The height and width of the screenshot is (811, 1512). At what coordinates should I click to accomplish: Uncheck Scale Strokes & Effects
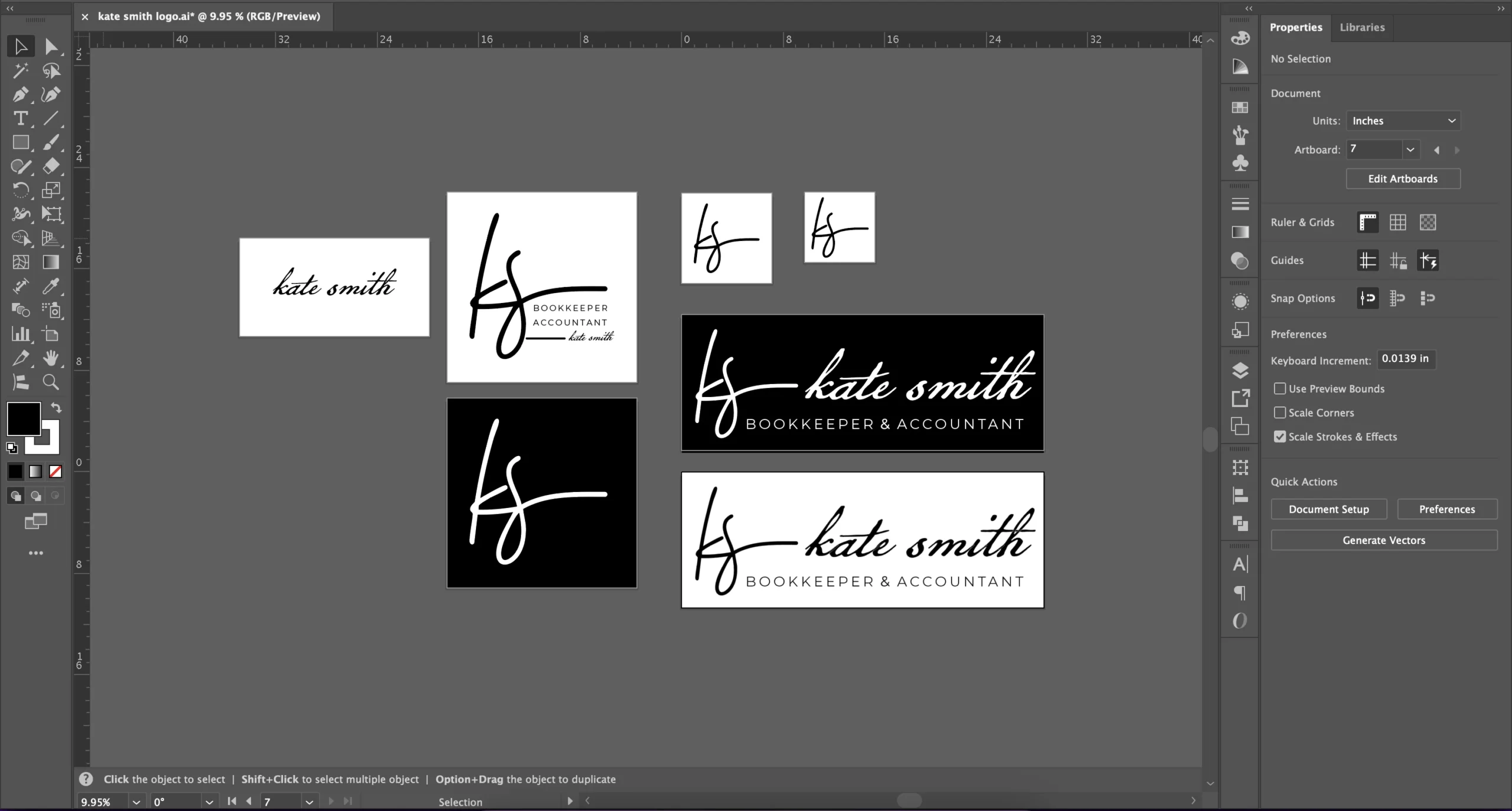coord(1280,437)
